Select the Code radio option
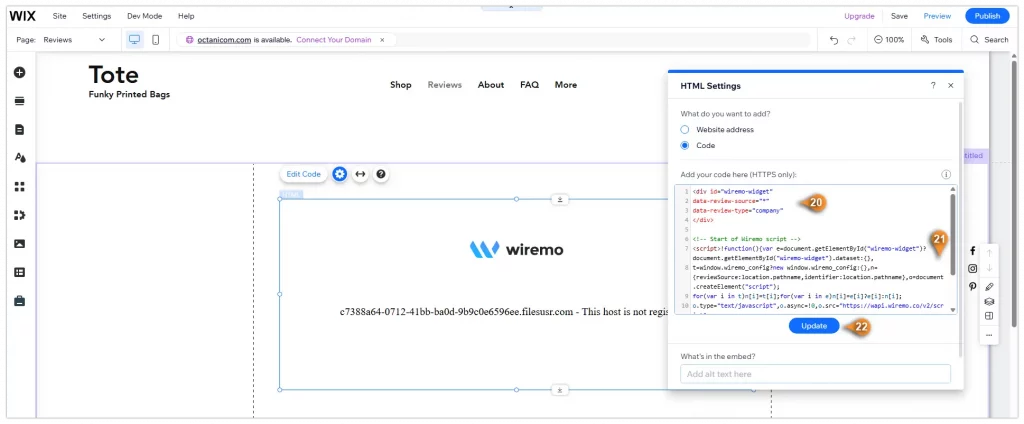1024x424 pixels. click(684, 145)
